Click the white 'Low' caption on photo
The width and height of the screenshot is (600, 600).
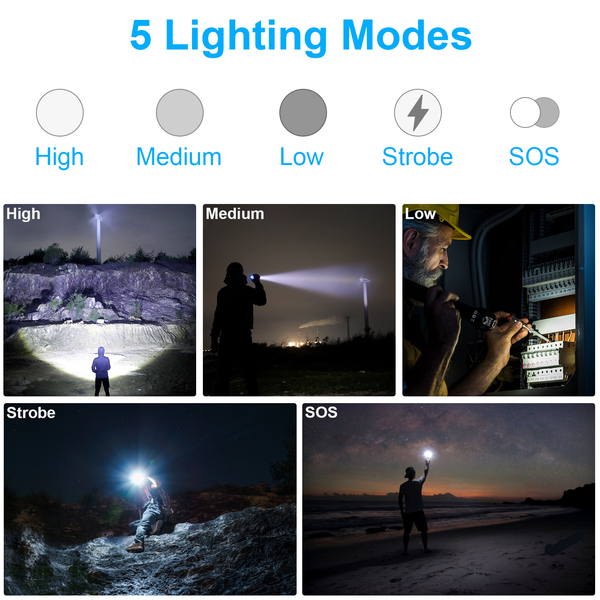click(x=420, y=214)
